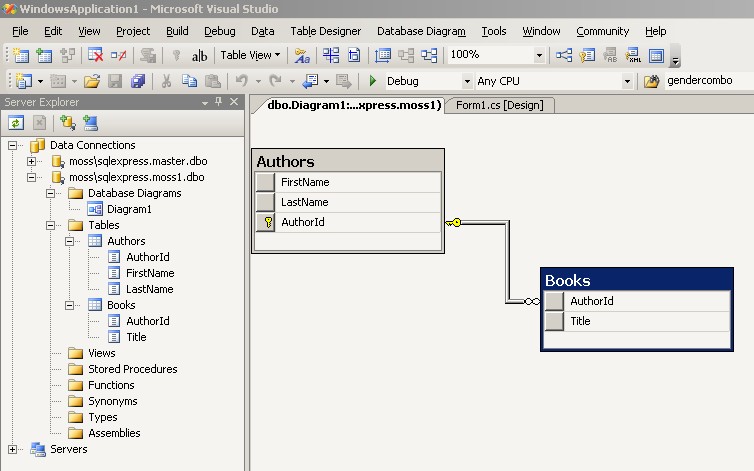Select the Stored Procedures folder
Viewport: 754px width, 471px height.
tap(133, 369)
